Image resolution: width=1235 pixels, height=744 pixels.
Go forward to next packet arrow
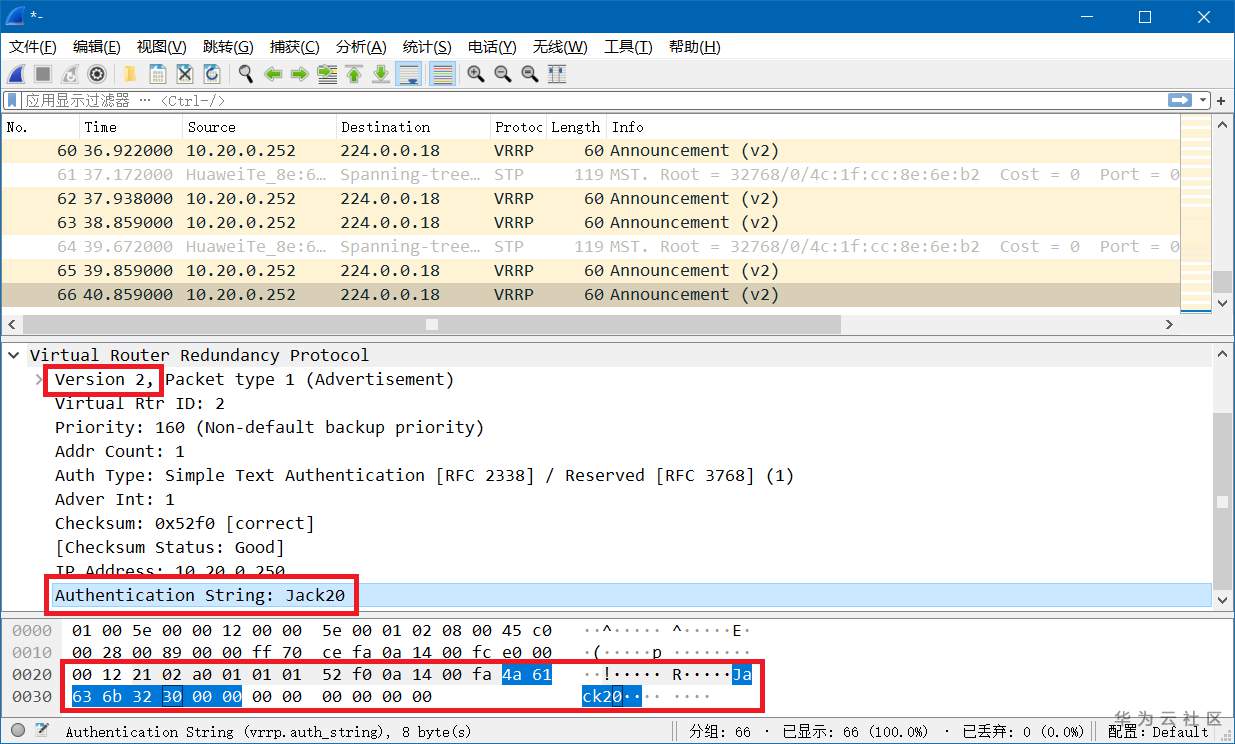299,74
